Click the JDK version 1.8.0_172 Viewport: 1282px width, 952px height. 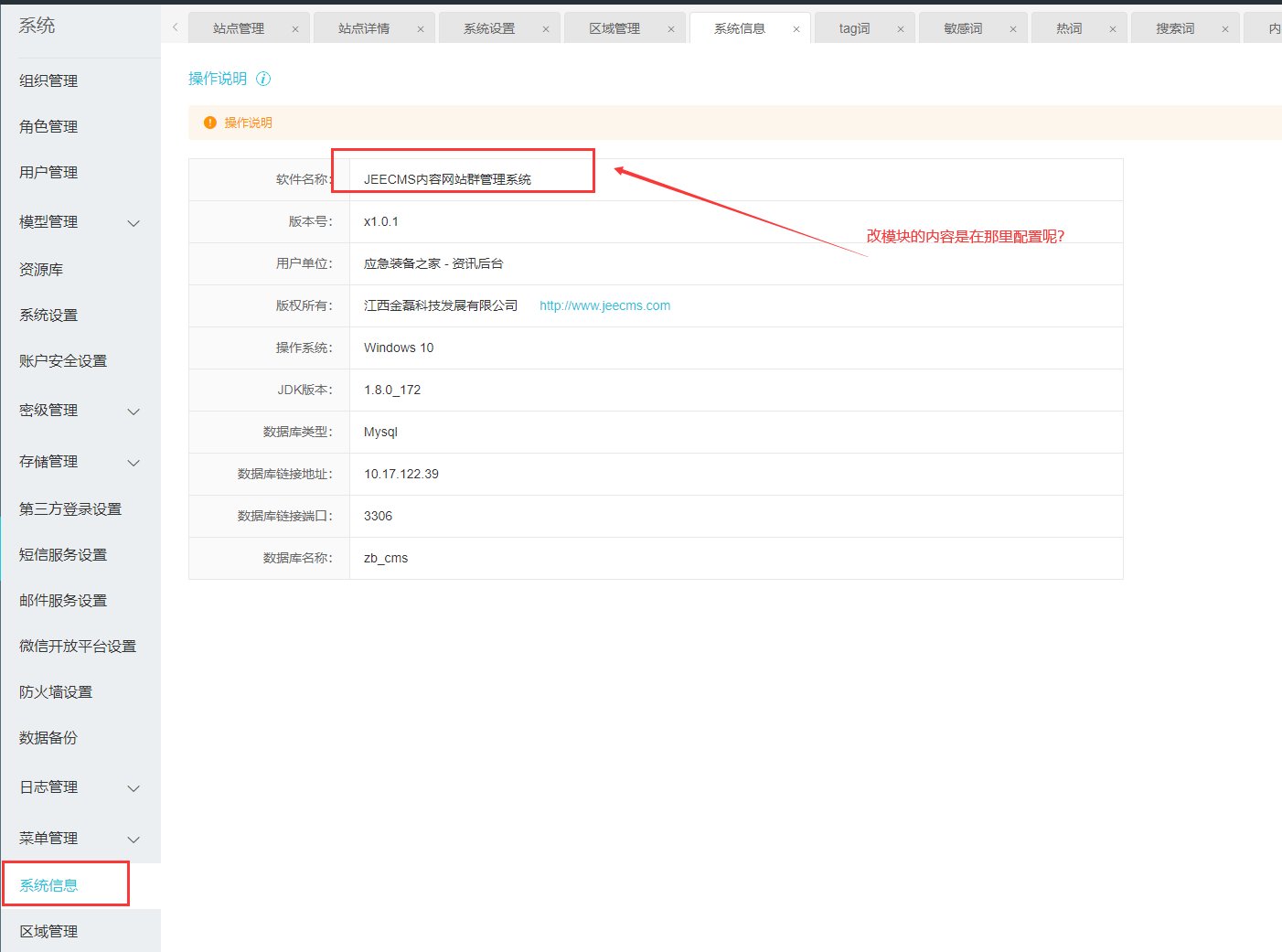click(392, 390)
